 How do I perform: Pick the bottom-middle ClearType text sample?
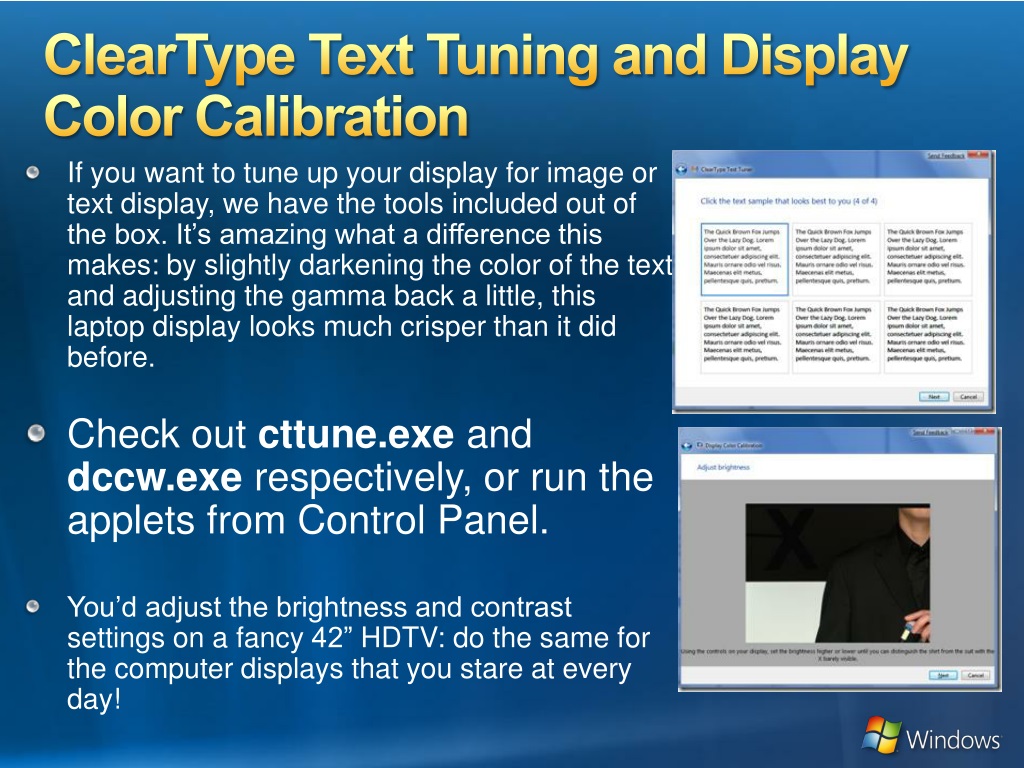coord(835,336)
